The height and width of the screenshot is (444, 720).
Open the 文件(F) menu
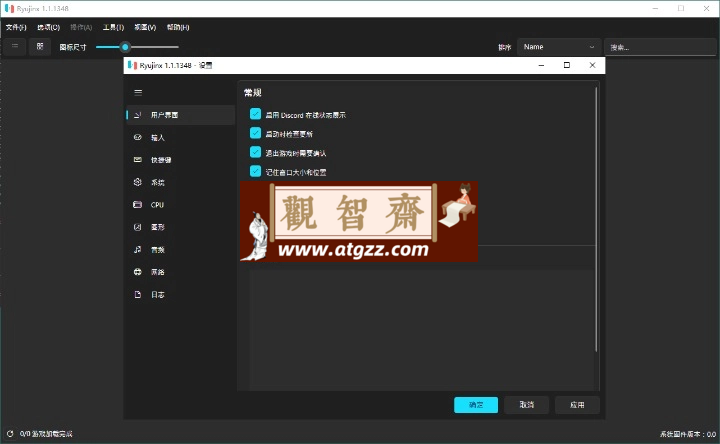[16, 27]
